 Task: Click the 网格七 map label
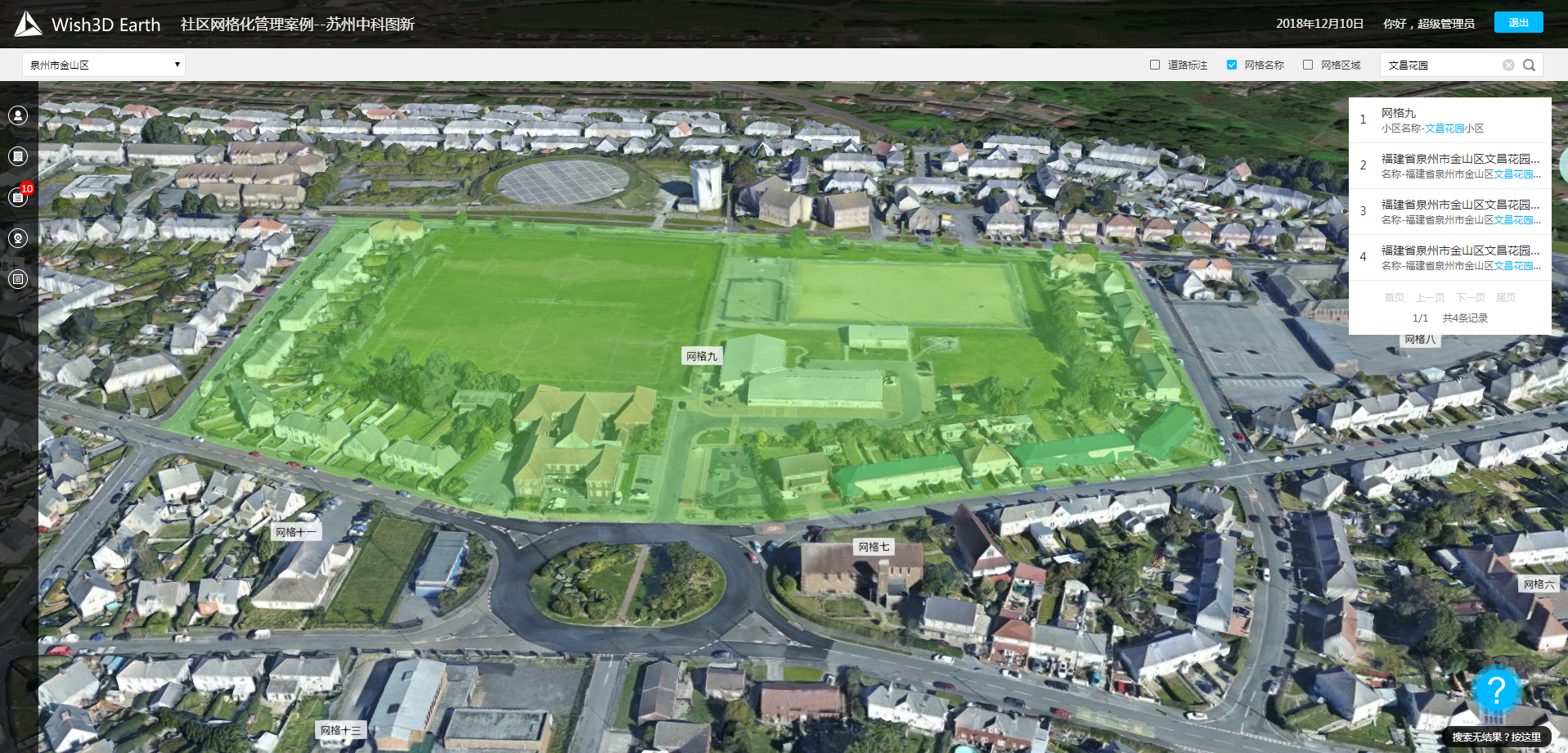pyautogui.click(x=873, y=547)
